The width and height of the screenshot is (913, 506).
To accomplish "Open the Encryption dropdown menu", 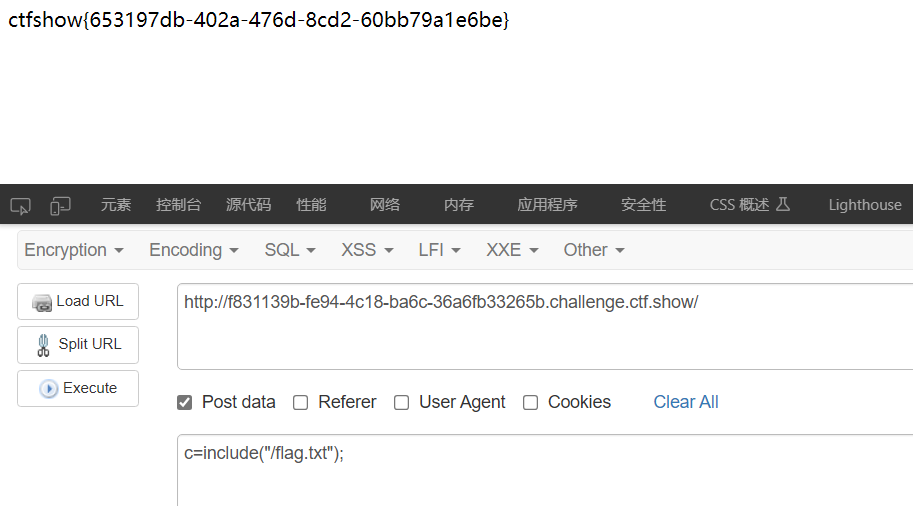I will point(74,250).
